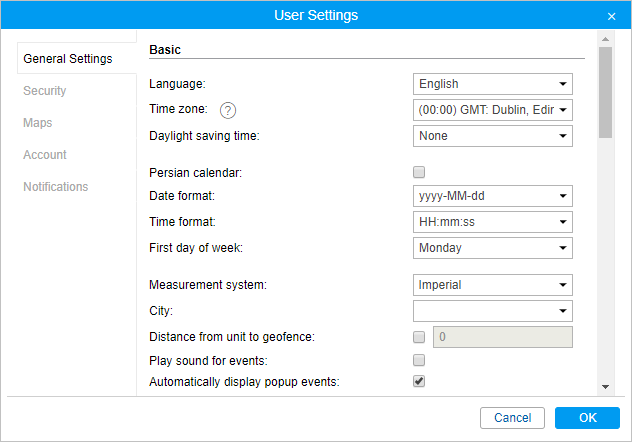The width and height of the screenshot is (632, 442).
Task: Click the Language: label
Action: click(177, 84)
